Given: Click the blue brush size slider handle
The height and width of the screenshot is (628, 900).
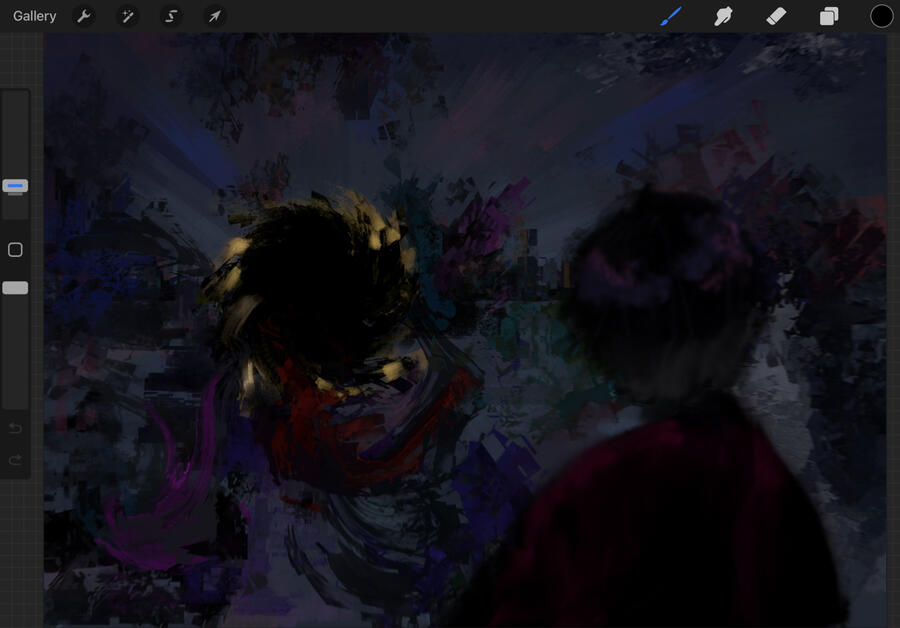Looking at the screenshot, I should [x=15, y=185].
